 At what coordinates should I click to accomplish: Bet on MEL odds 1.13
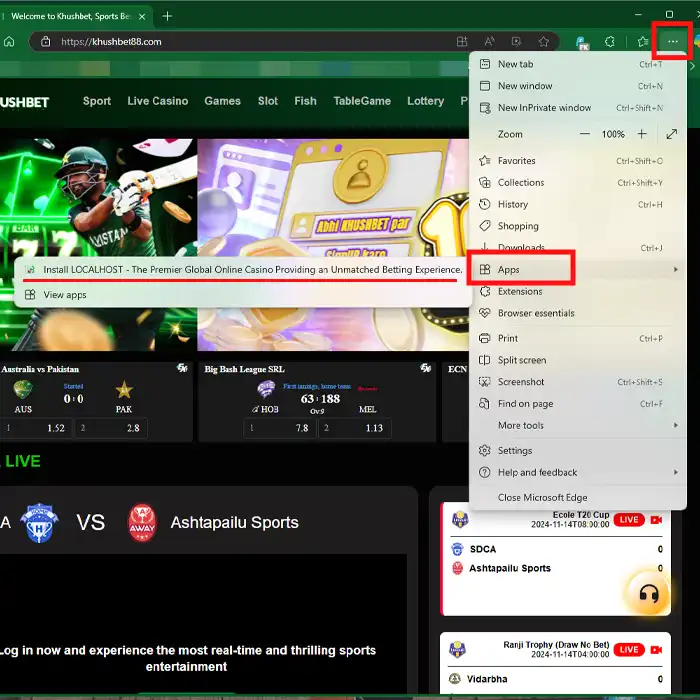pyautogui.click(x=355, y=428)
